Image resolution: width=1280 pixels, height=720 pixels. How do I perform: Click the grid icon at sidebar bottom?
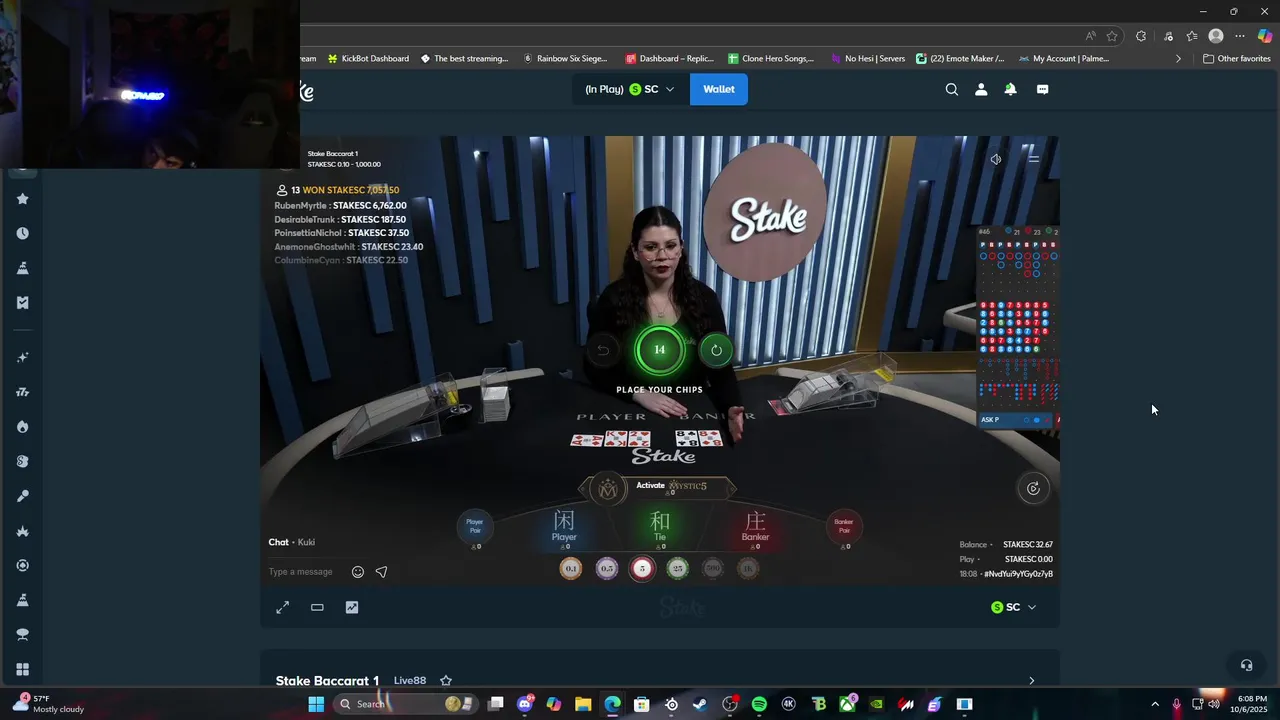click(22, 669)
